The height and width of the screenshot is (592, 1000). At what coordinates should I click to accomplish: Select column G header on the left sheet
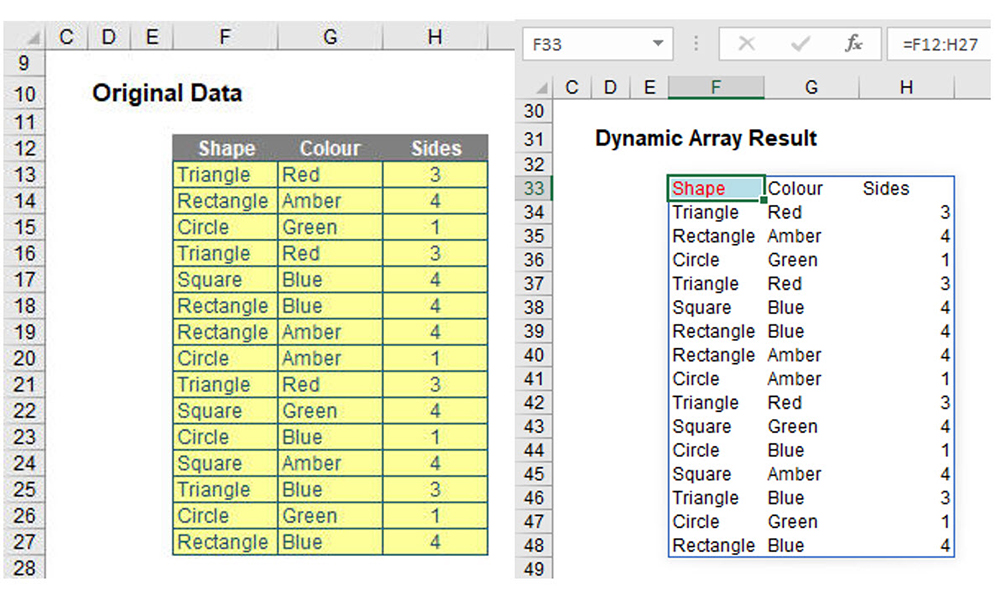coord(330,36)
